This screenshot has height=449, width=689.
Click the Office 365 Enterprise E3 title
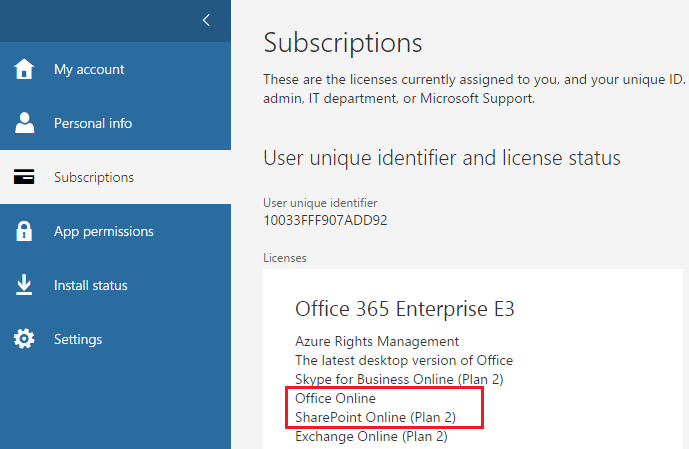point(405,309)
